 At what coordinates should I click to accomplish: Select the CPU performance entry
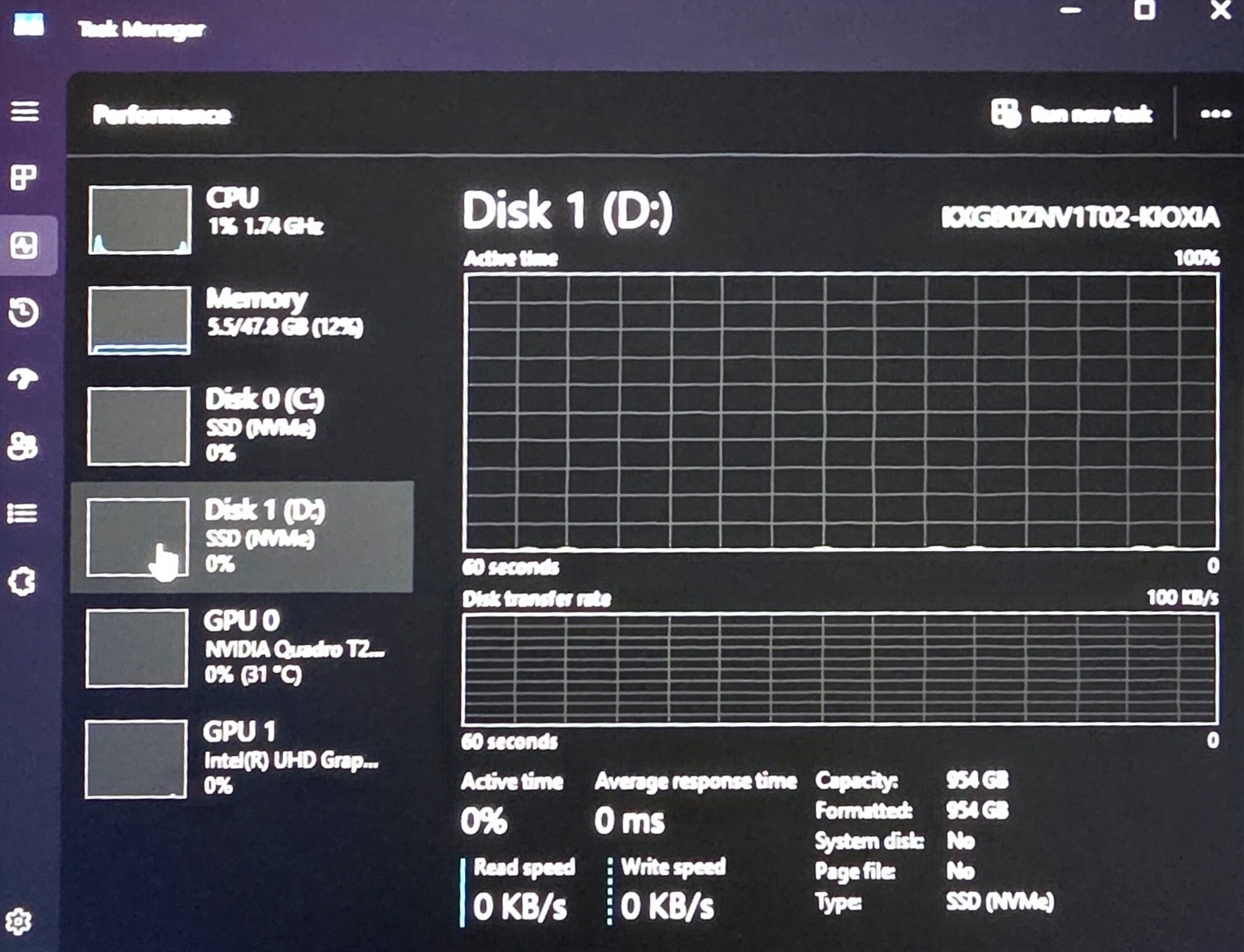243,219
